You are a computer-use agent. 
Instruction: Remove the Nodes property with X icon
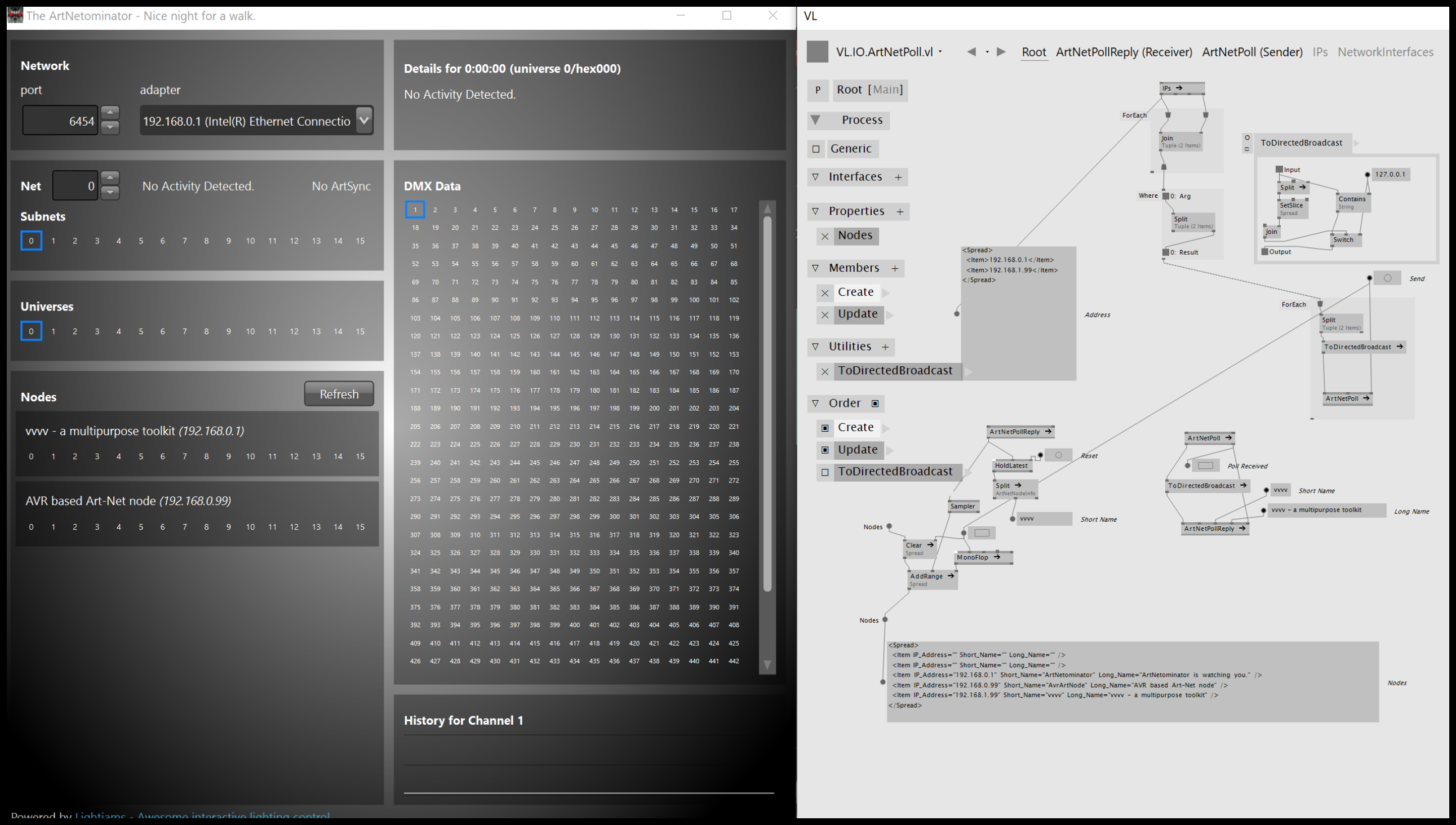825,236
